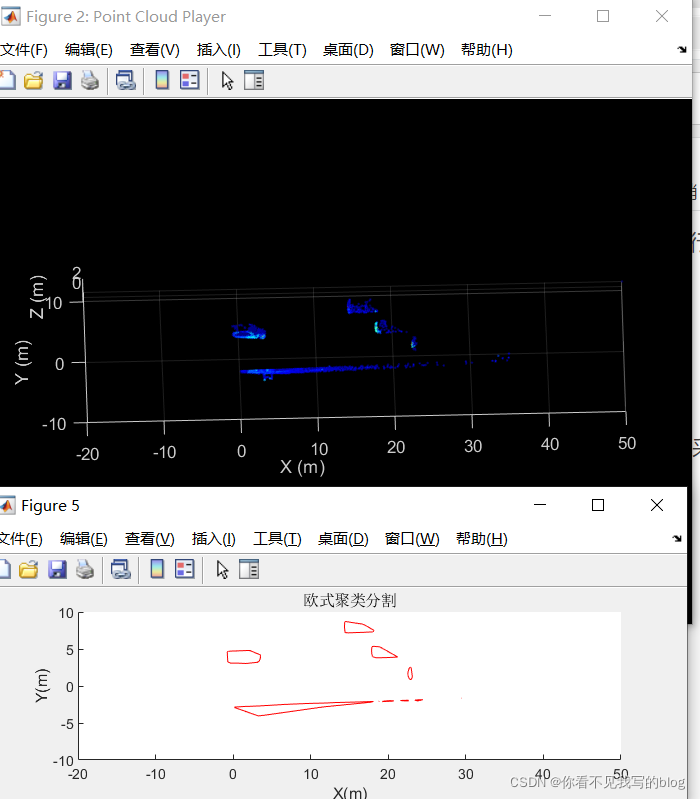The image size is (700, 799).
Task: Click the Z (m) axis label in point cloud
Action: (x=37, y=297)
